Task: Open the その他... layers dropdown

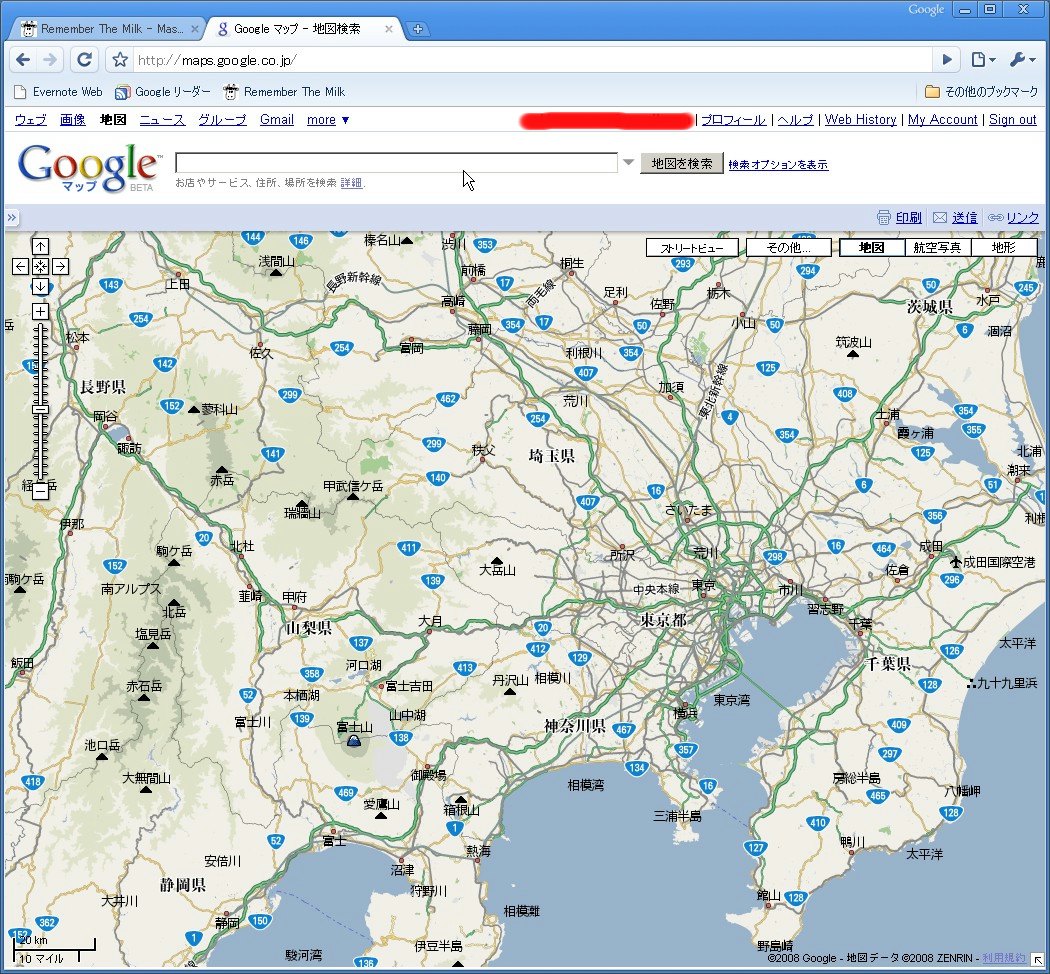Action: click(789, 248)
